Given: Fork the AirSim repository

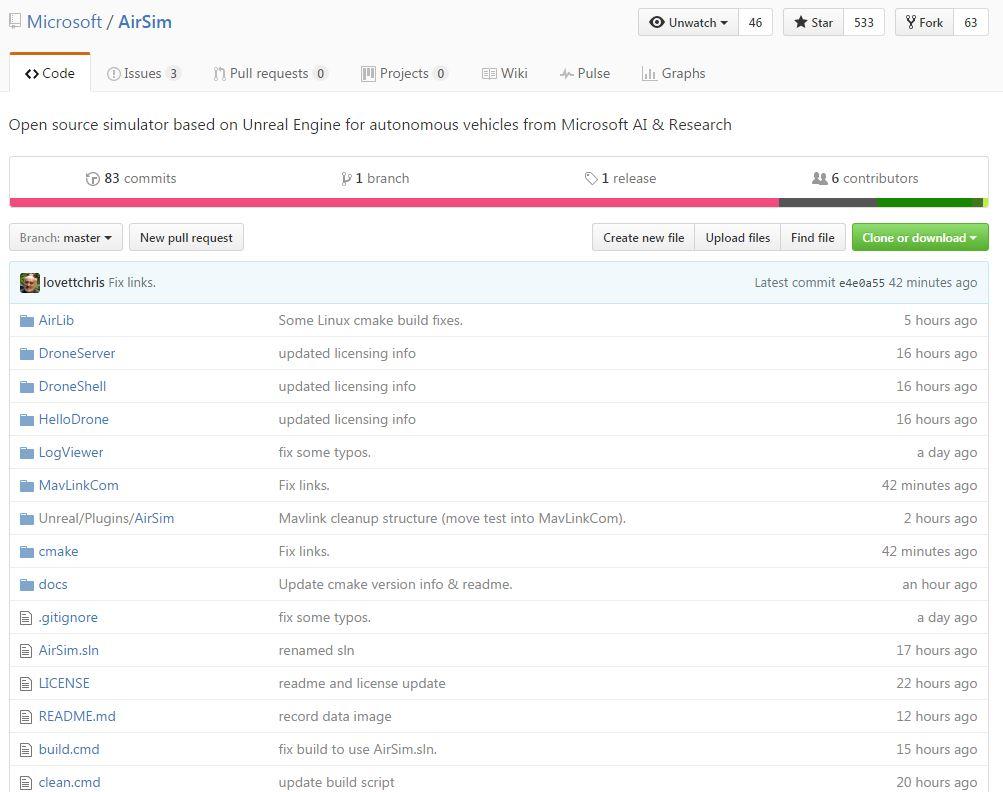Looking at the screenshot, I should (923, 23).
